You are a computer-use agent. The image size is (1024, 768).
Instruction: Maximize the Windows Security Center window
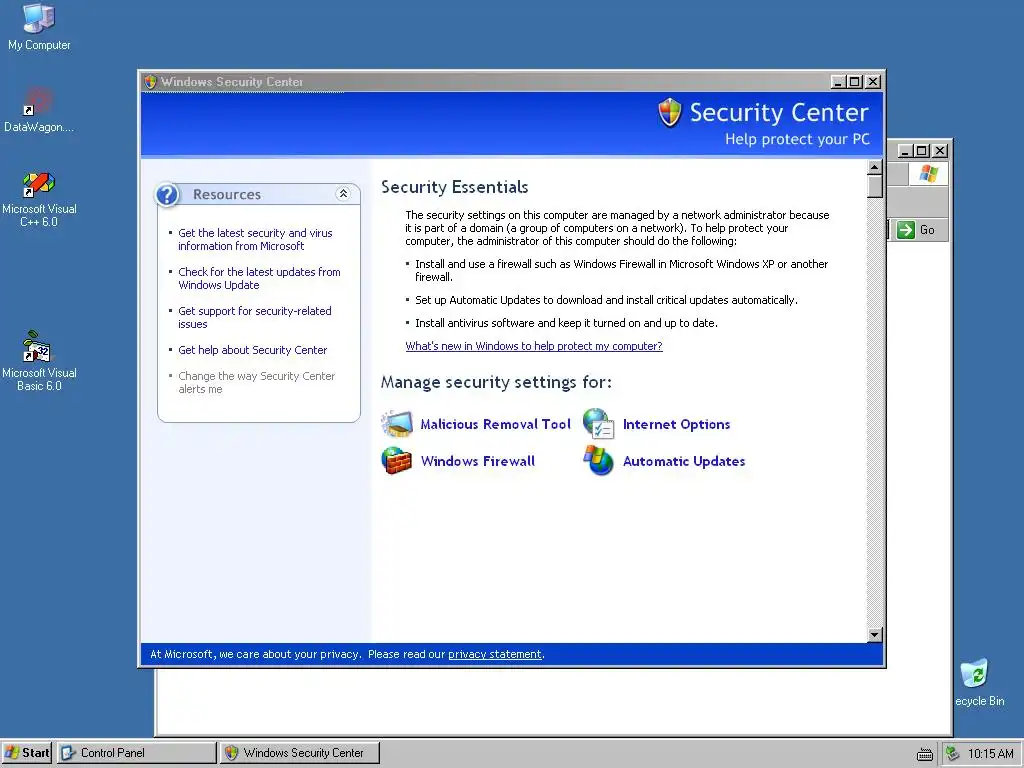854,82
